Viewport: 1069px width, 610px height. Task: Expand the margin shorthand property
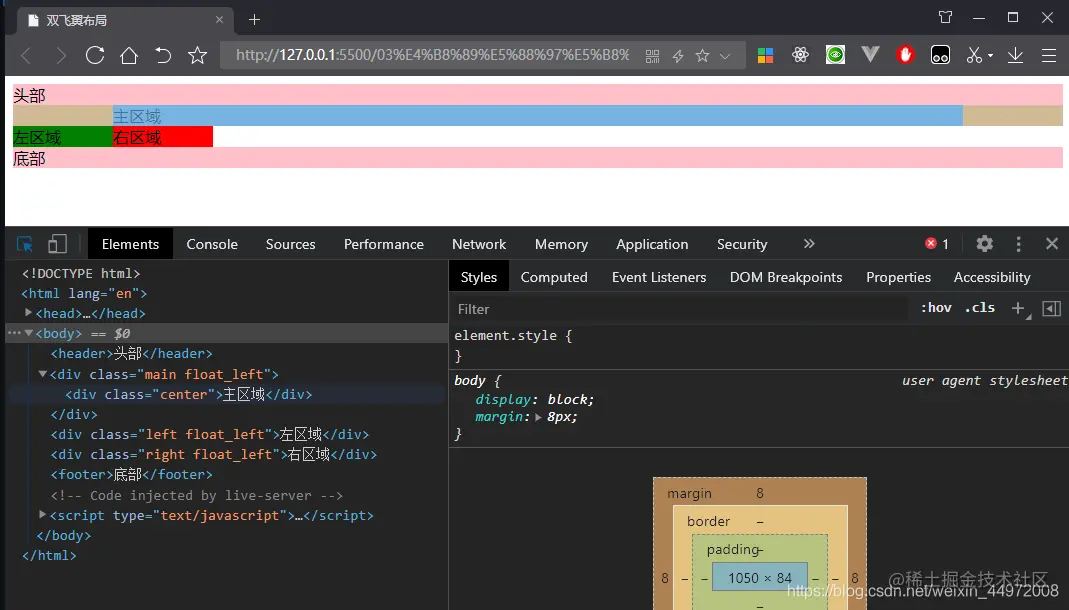coord(538,417)
